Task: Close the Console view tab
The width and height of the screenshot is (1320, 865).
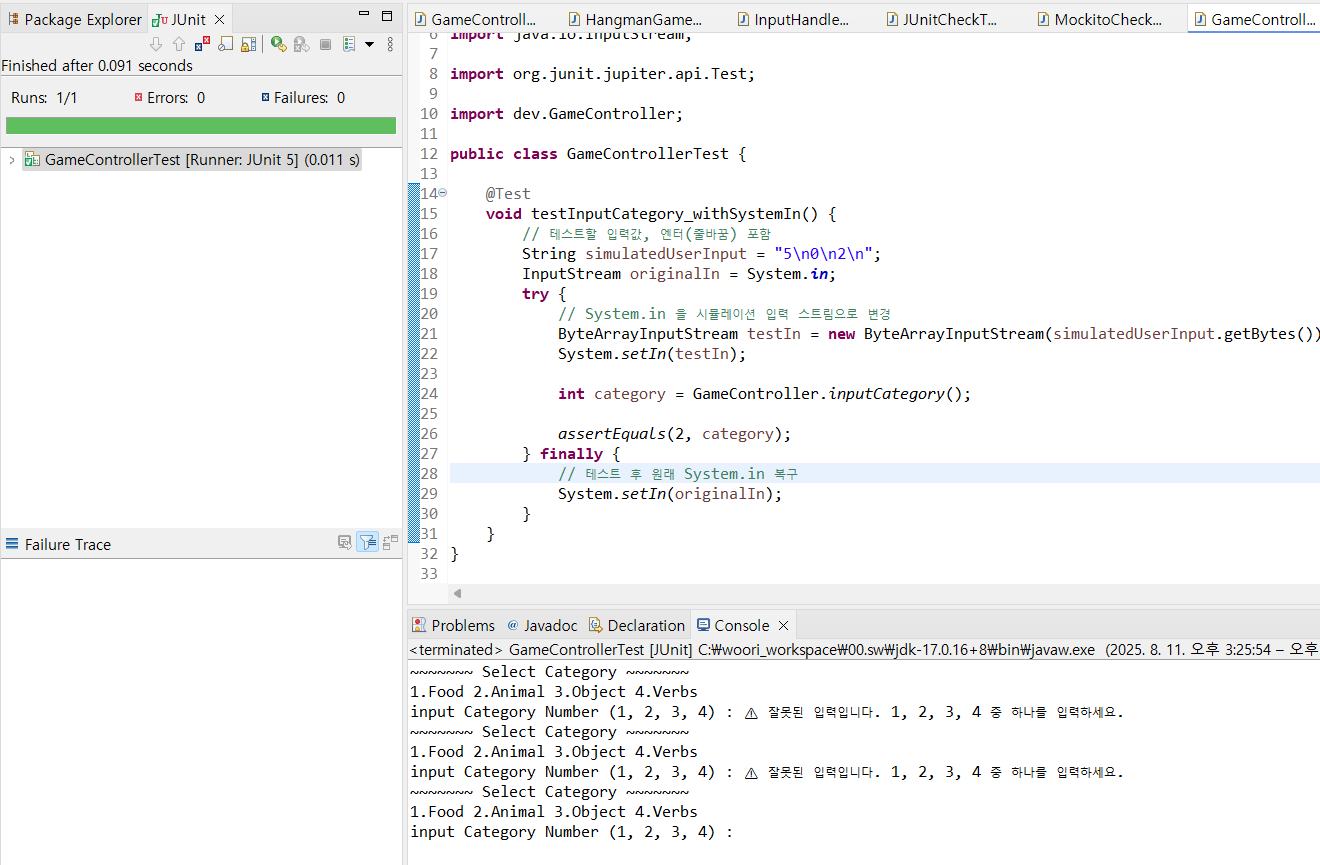Action: pos(784,626)
